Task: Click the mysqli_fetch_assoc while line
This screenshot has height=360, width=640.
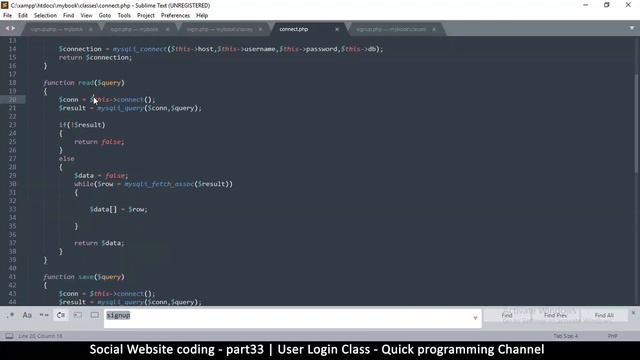Action: tap(153, 184)
